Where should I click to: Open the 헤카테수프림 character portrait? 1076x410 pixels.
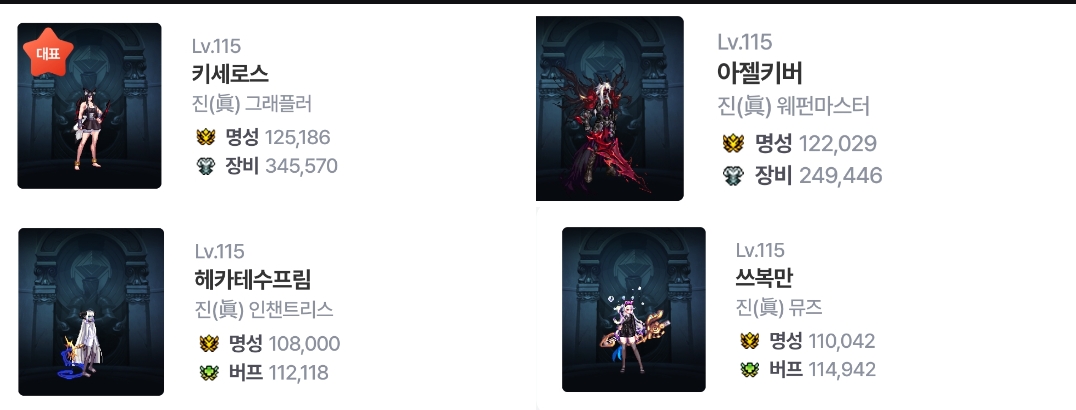tap(91, 312)
